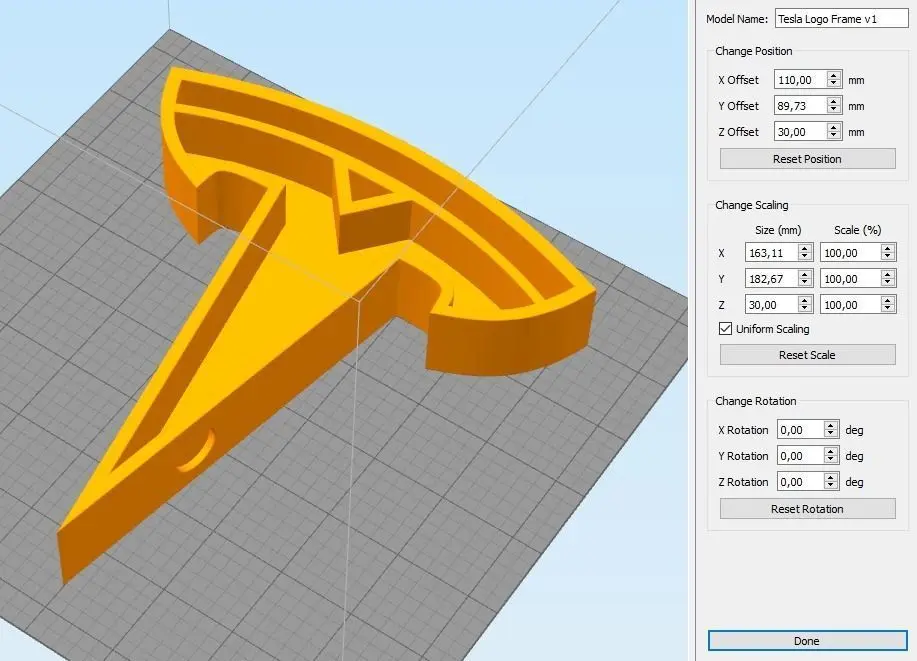Increase Y Scale percent up arrow
The width and height of the screenshot is (917, 661).
(x=888, y=274)
